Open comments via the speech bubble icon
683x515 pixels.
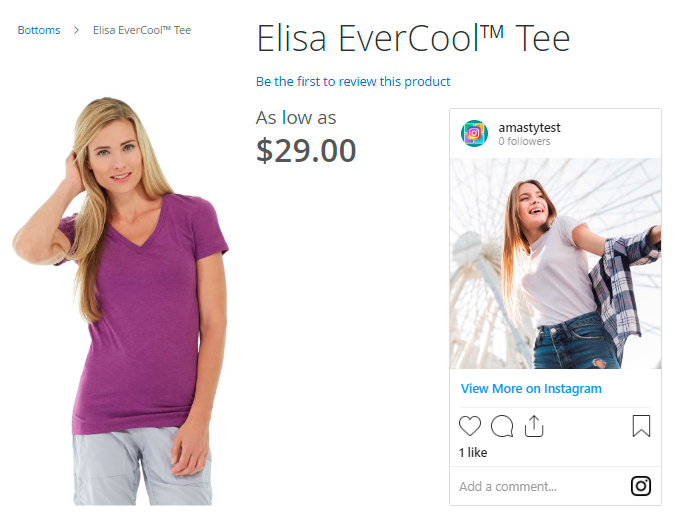click(x=502, y=426)
